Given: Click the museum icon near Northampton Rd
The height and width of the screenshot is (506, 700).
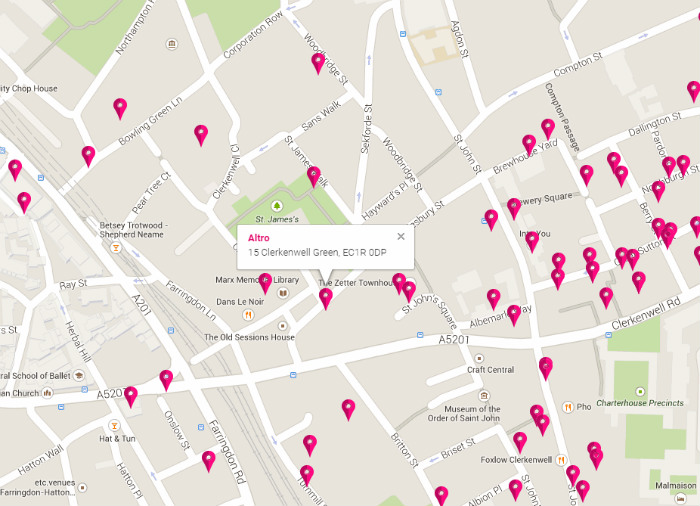Looking at the screenshot, I should click(x=171, y=44).
